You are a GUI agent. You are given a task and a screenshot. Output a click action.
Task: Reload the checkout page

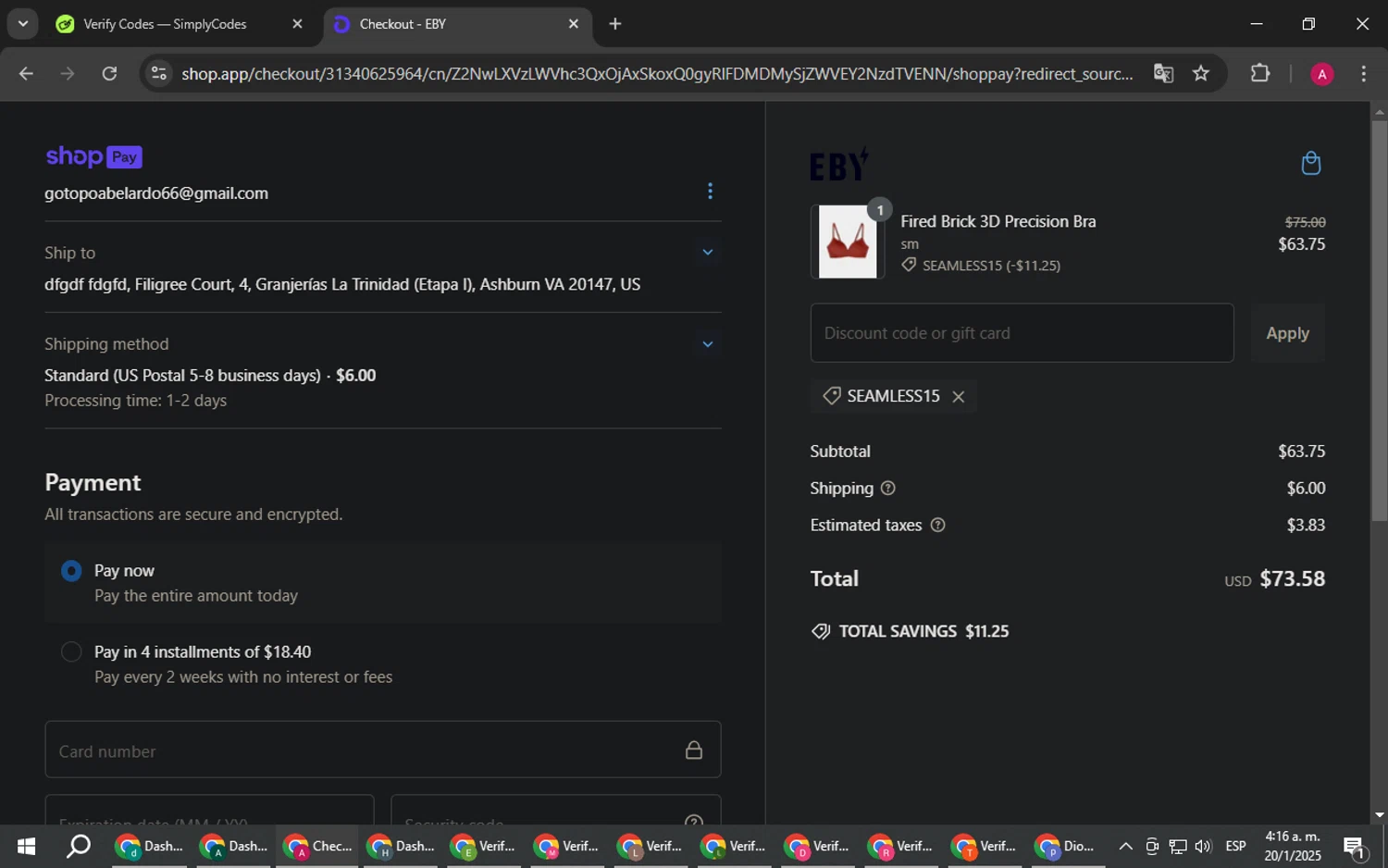click(x=109, y=73)
